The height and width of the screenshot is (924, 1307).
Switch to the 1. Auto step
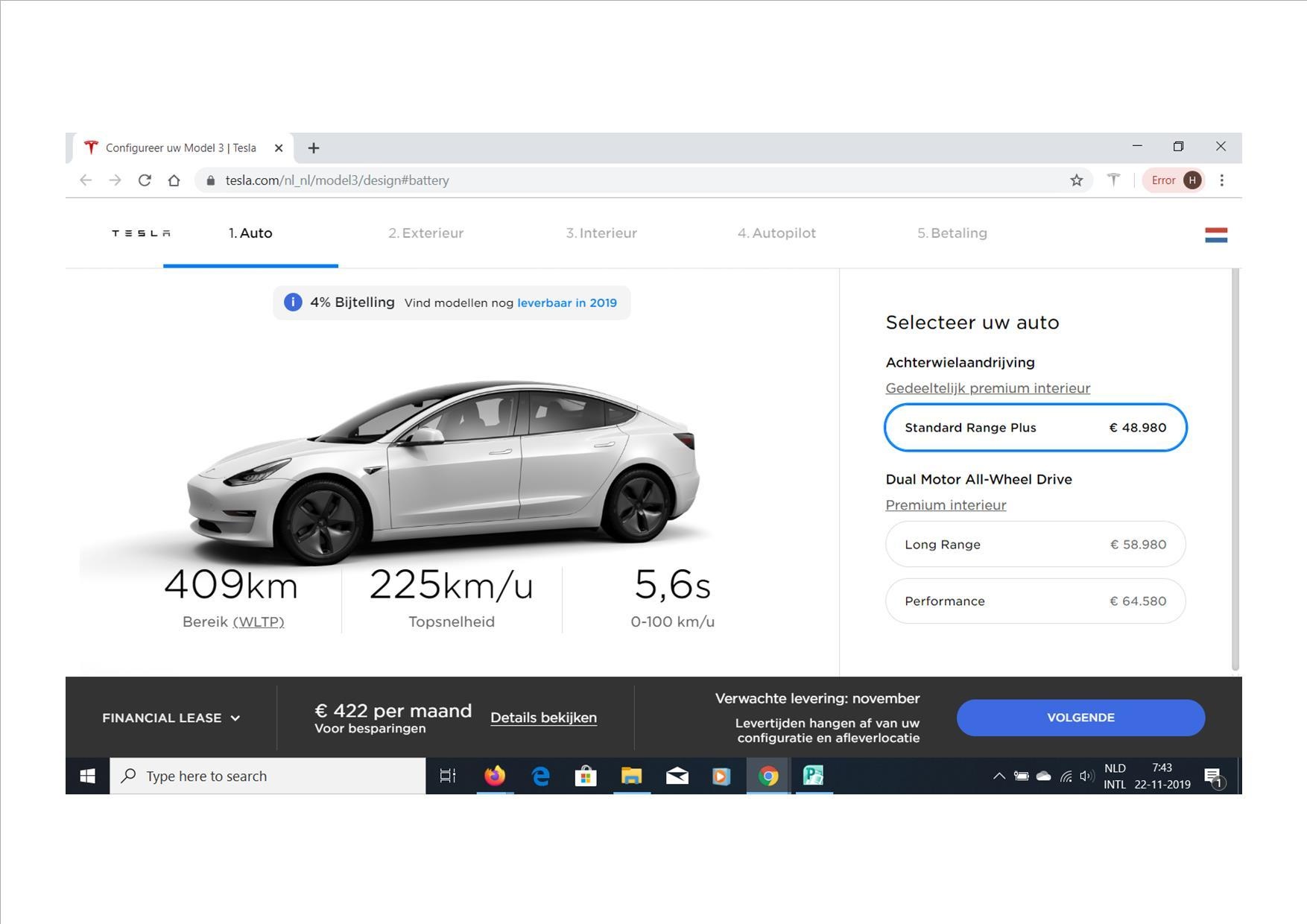tap(250, 233)
